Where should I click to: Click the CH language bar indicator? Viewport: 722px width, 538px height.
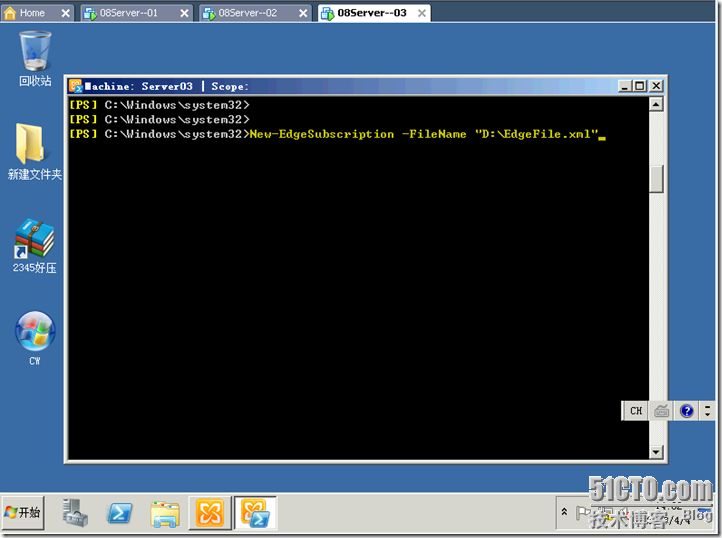coord(636,410)
